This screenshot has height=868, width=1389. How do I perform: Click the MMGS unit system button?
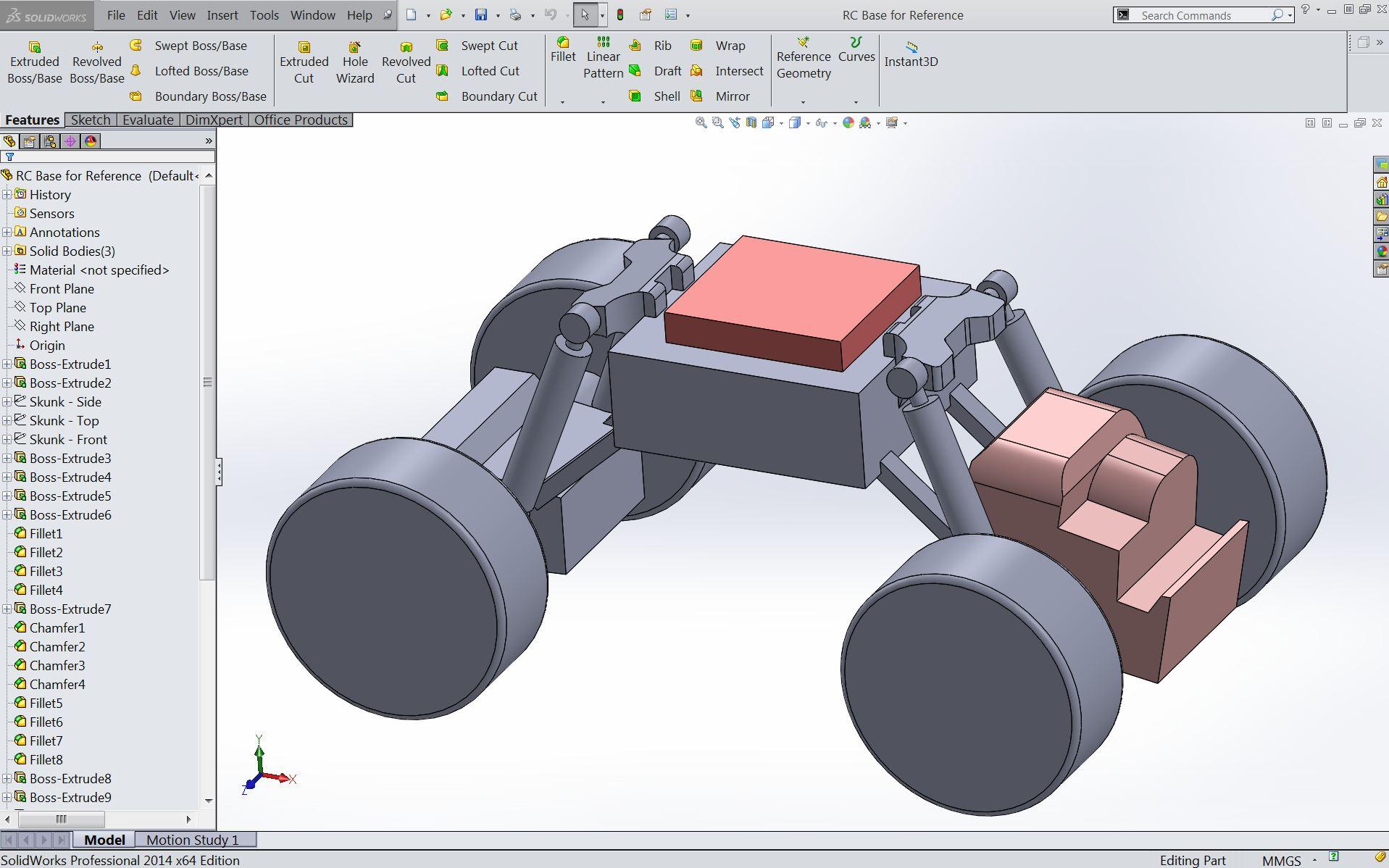coord(1281,860)
